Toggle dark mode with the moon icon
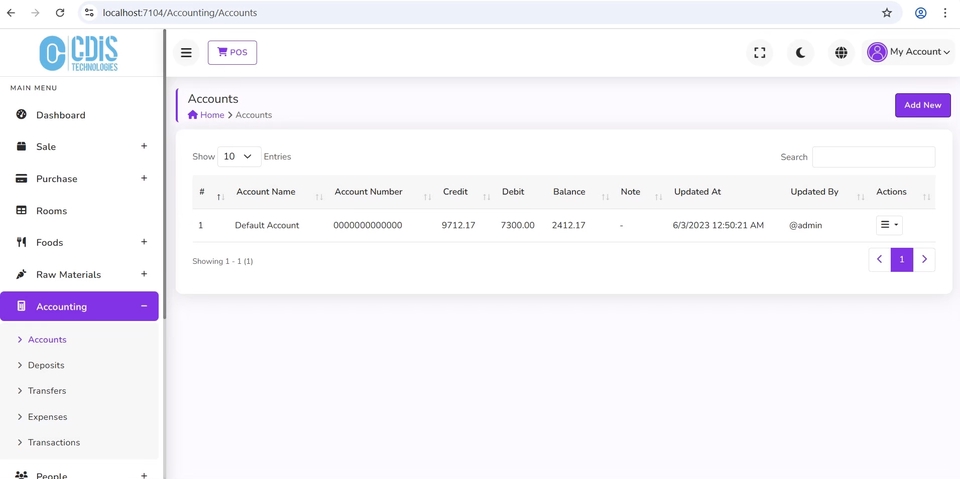The height and width of the screenshot is (479, 960). 801,53
